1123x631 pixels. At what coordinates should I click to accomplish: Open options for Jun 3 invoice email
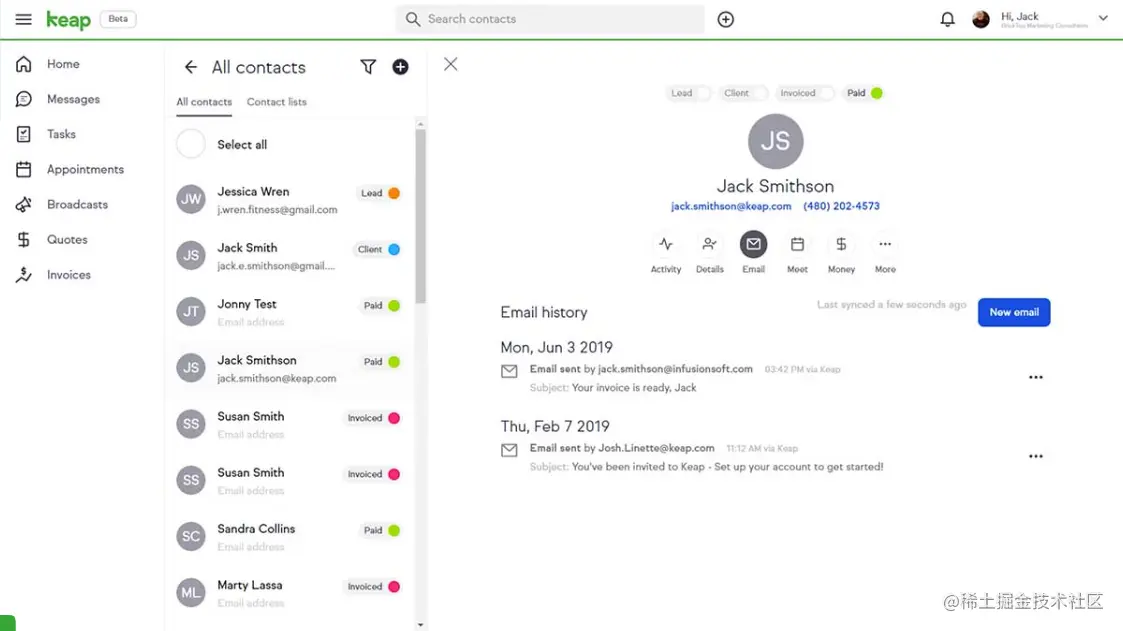point(1036,377)
